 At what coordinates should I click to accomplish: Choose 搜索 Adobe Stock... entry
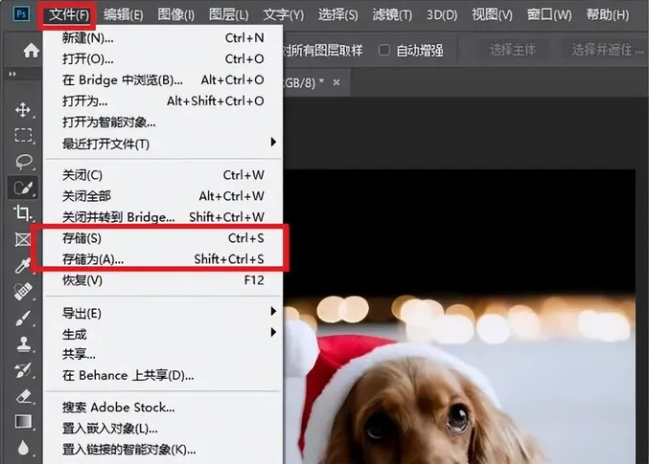click(163, 407)
